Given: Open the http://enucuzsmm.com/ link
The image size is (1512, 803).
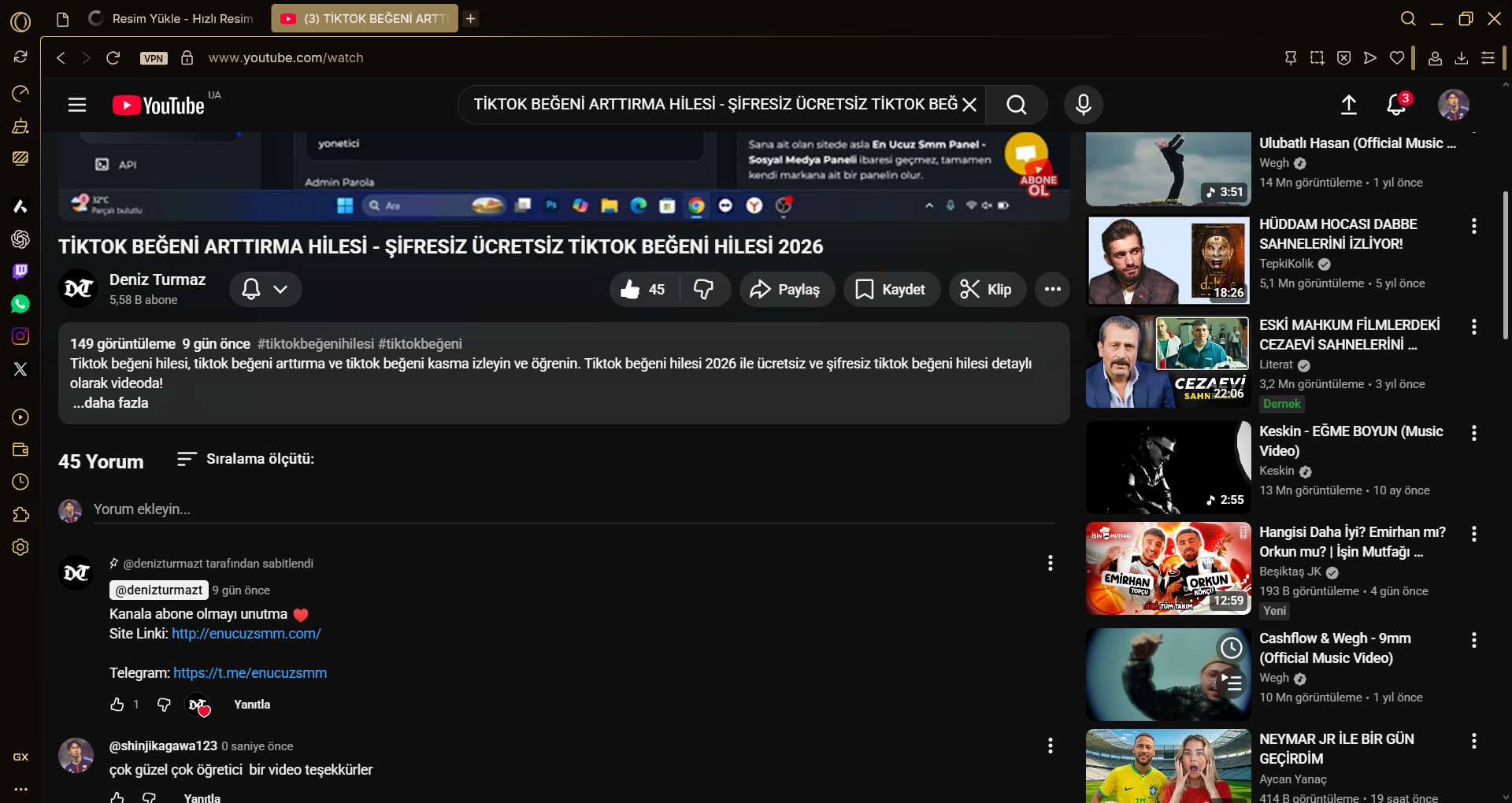Looking at the screenshot, I should coord(246,634).
